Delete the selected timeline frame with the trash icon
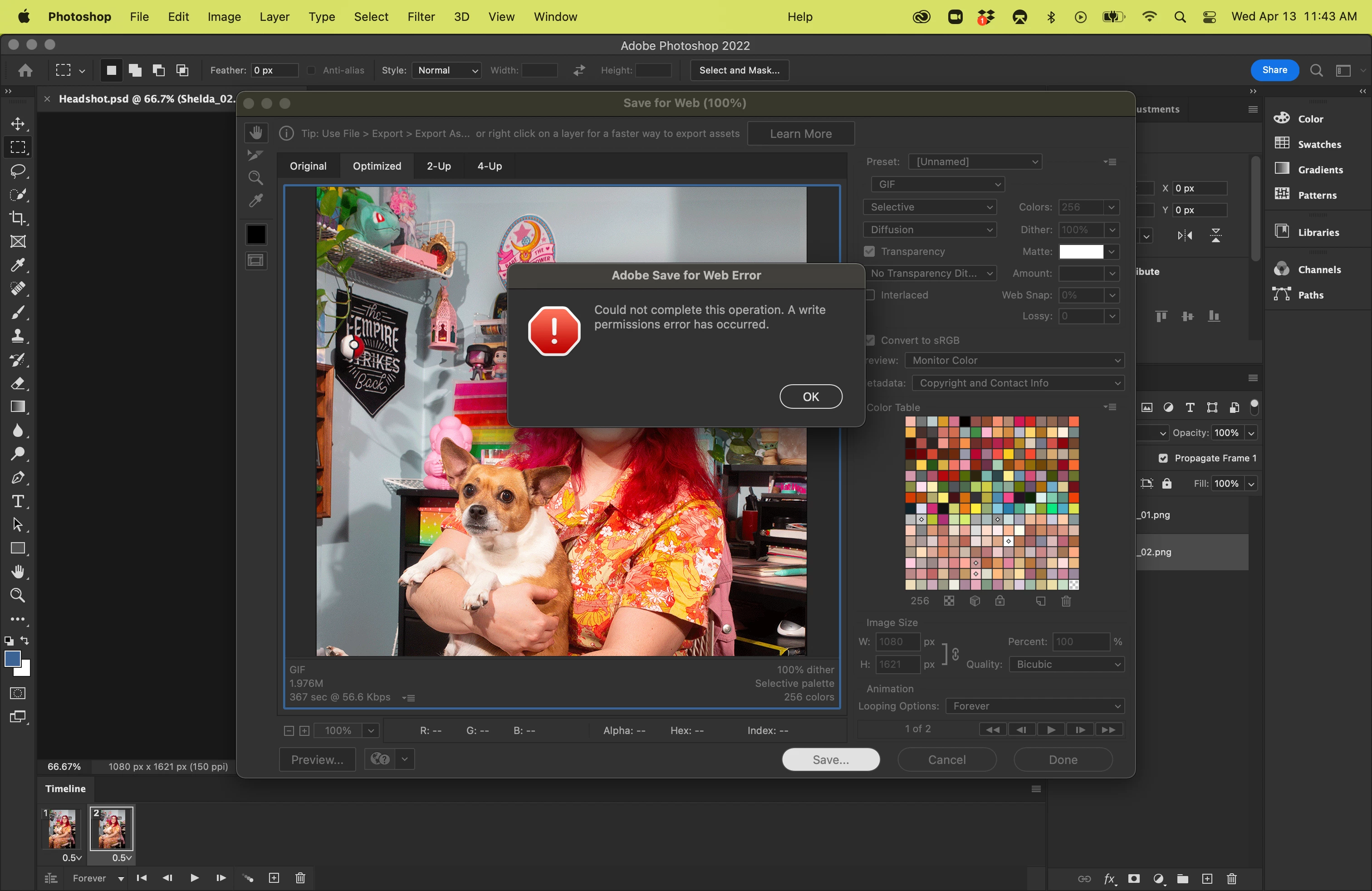 coord(300,878)
